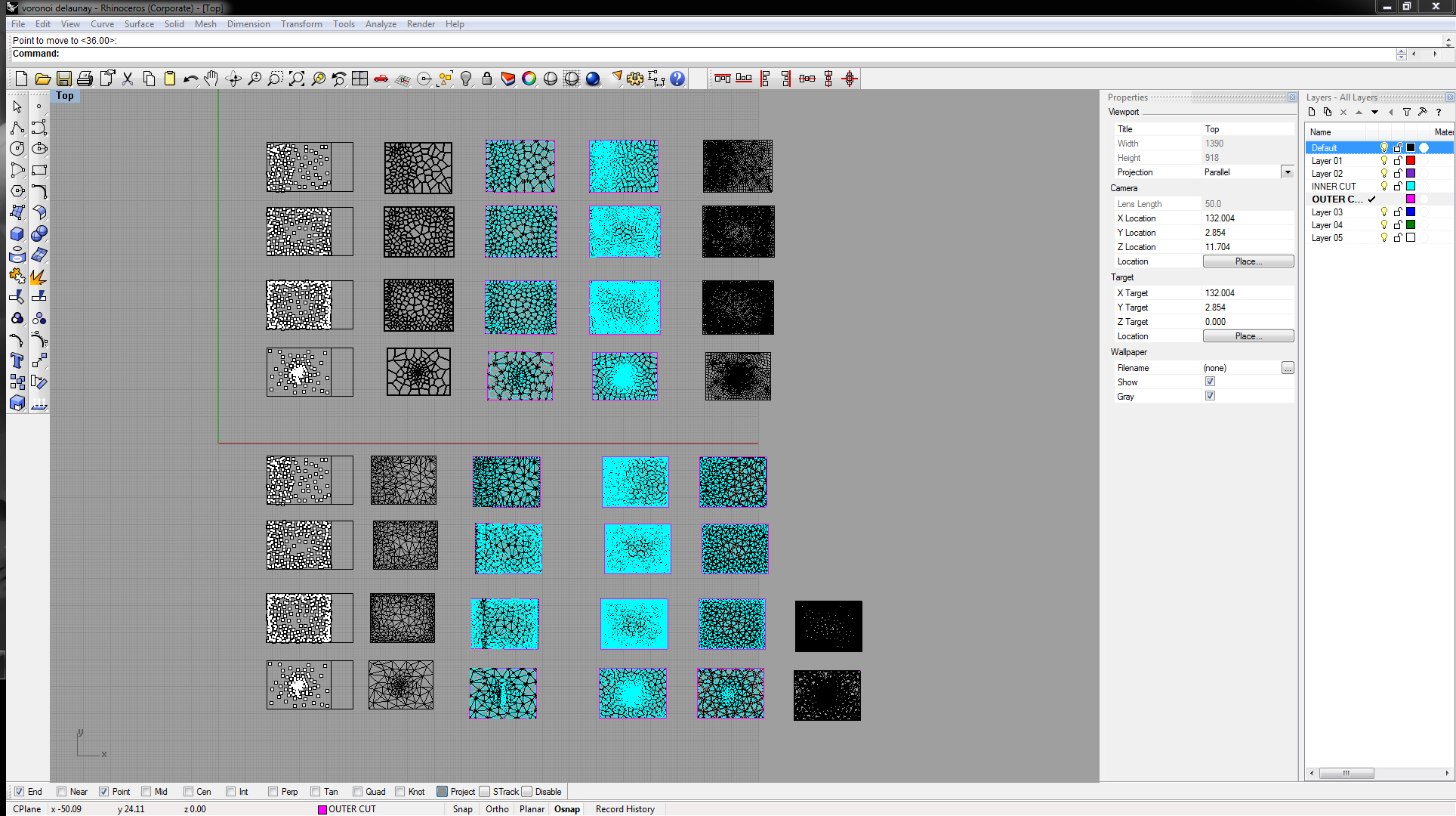Select the Polyline tool in the left sidebar
Image resolution: width=1456 pixels, height=816 pixels.
[17, 128]
